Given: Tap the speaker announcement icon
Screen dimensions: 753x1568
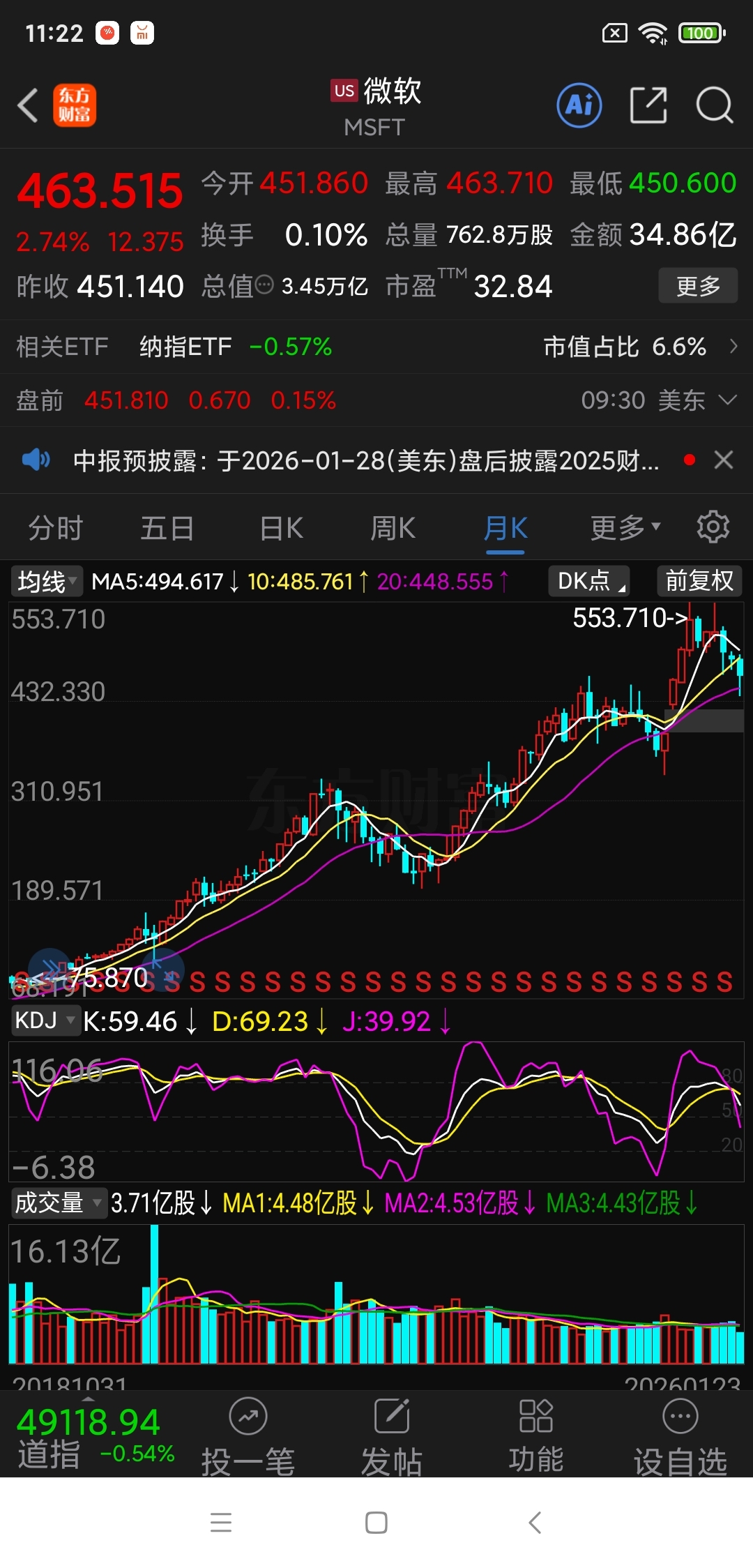Looking at the screenshot, I should point(36,460).
